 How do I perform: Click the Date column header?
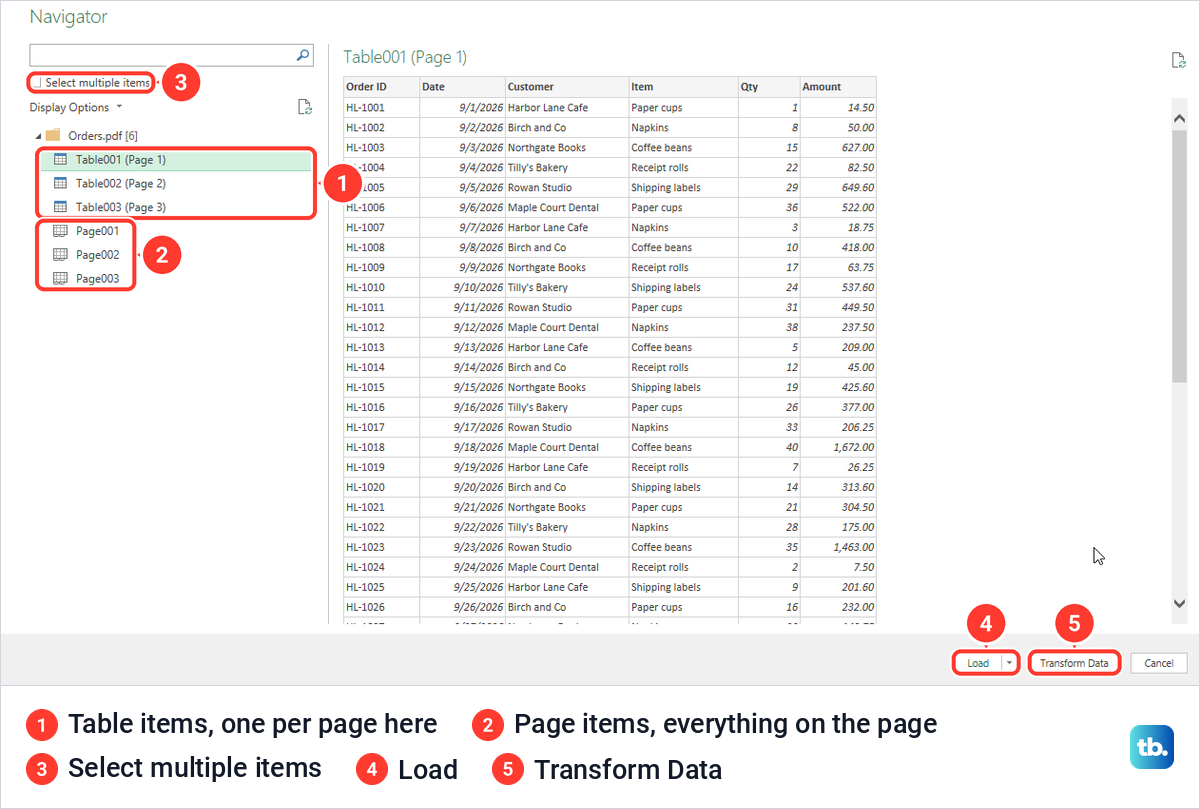click(462, 87)
